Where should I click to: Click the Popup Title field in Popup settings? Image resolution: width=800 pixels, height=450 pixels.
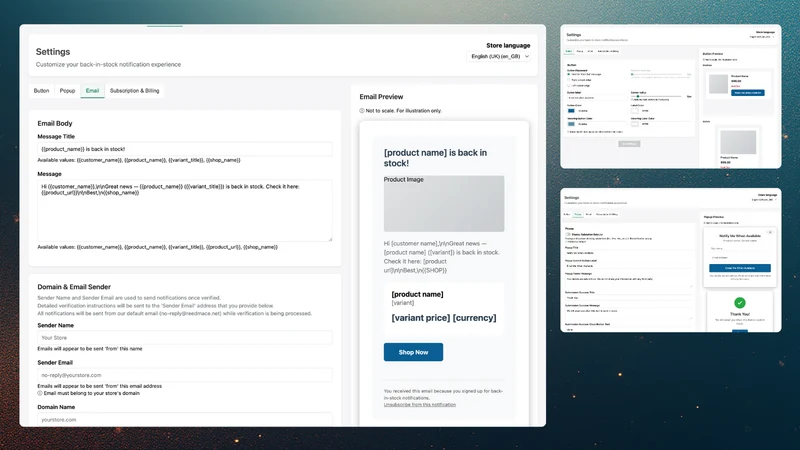[x=629, y=253]
